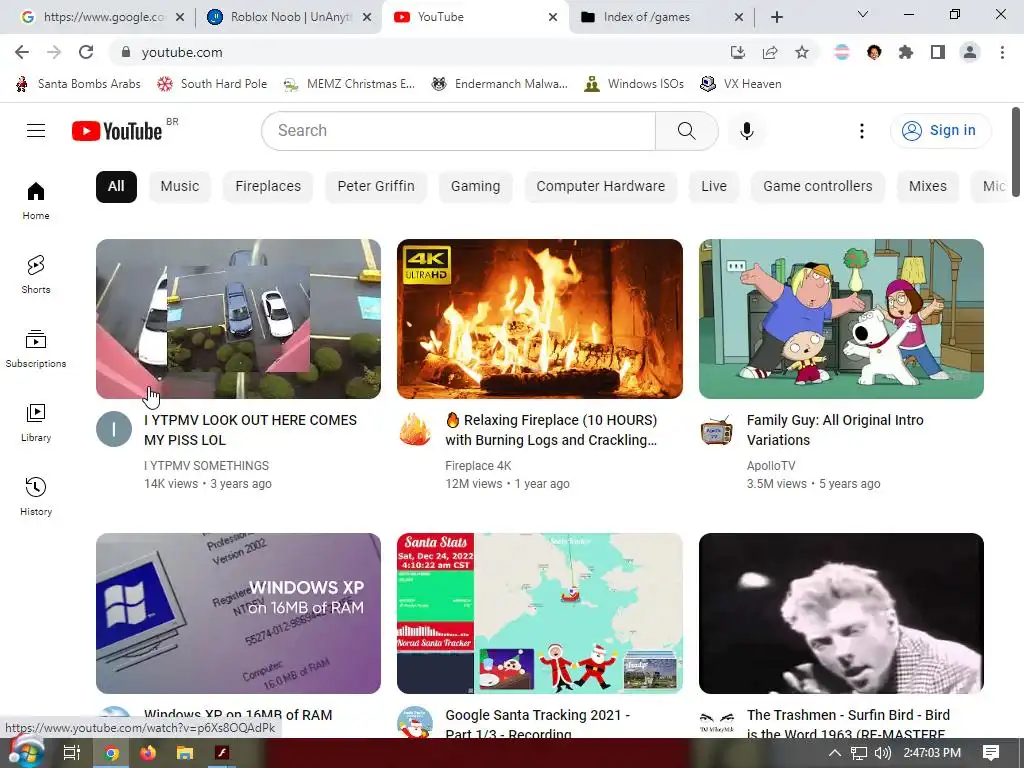
Task: Open the Chrome extensions puzzle icon
Action: 906,52
